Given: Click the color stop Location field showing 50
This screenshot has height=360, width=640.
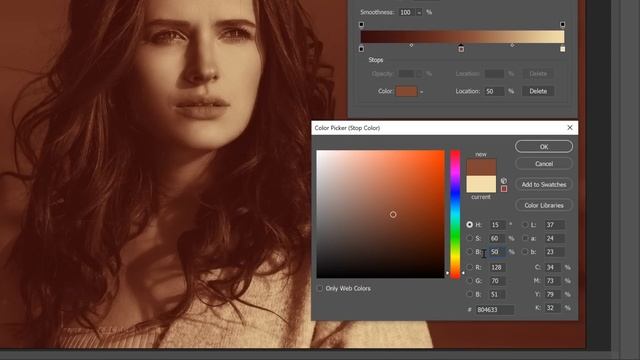Looking at the screenshot, I should [x=494, y=91].
